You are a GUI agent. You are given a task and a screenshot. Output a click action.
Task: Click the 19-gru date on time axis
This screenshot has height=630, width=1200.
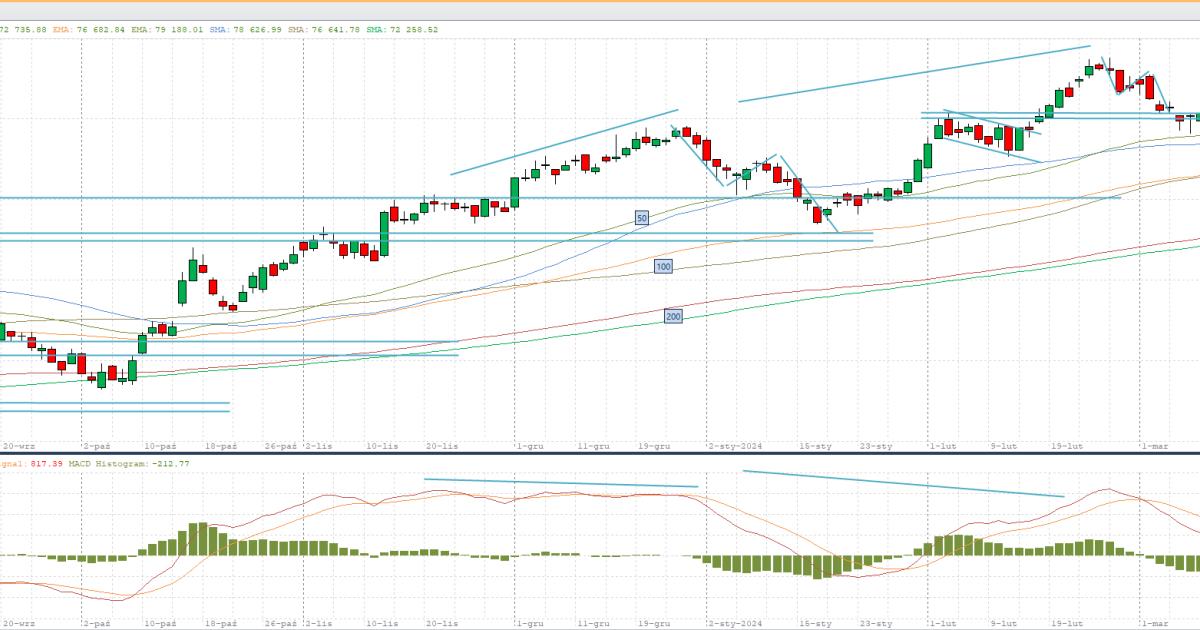[654, 447]
